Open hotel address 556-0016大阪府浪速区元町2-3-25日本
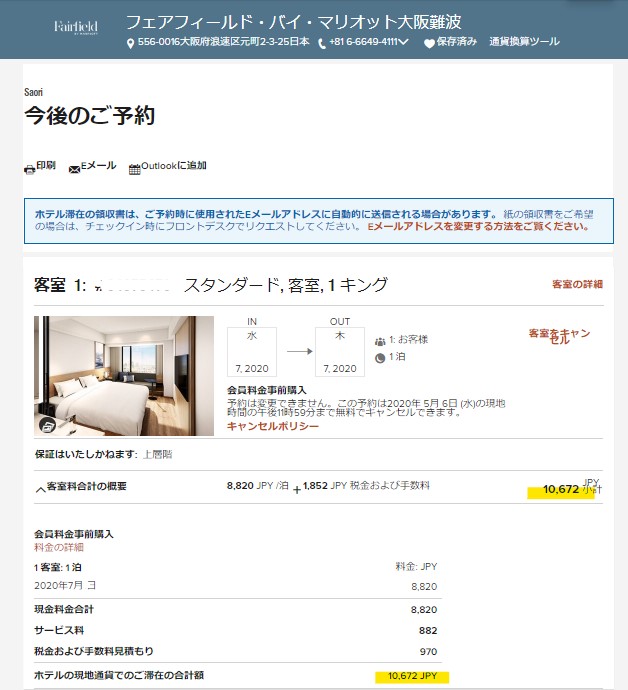 point(224,42)
